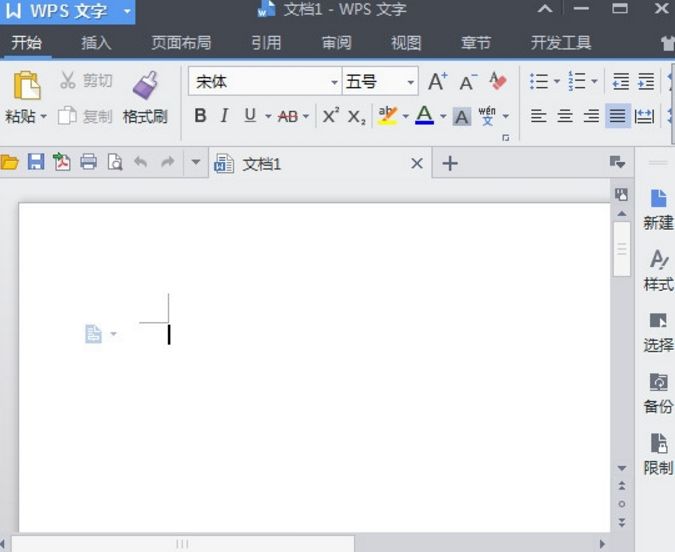Increase font size with A+ icon
675x552 pixels.
(438, 81)
